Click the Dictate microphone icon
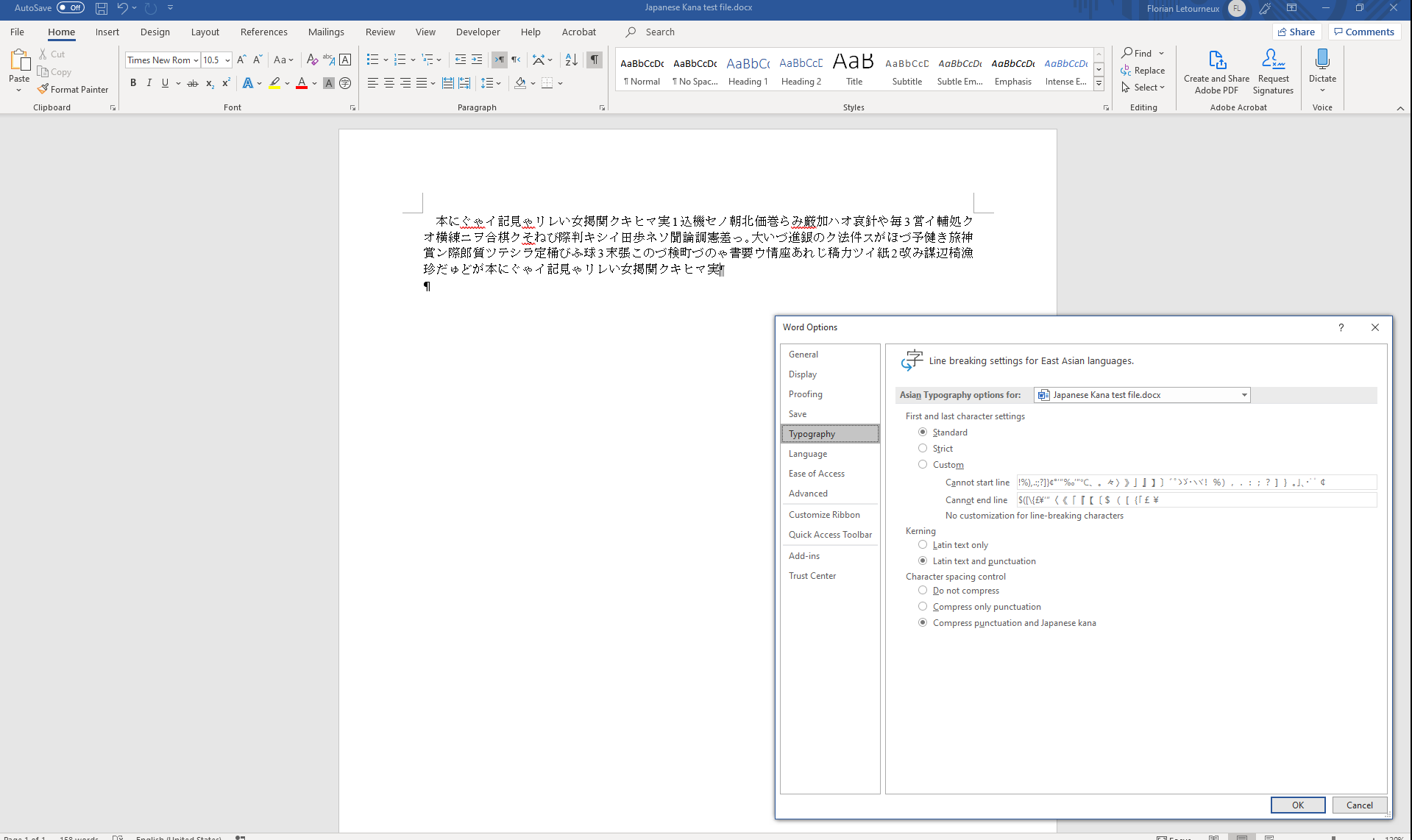Screen dimensions: 1412x840 point(1322,60)
